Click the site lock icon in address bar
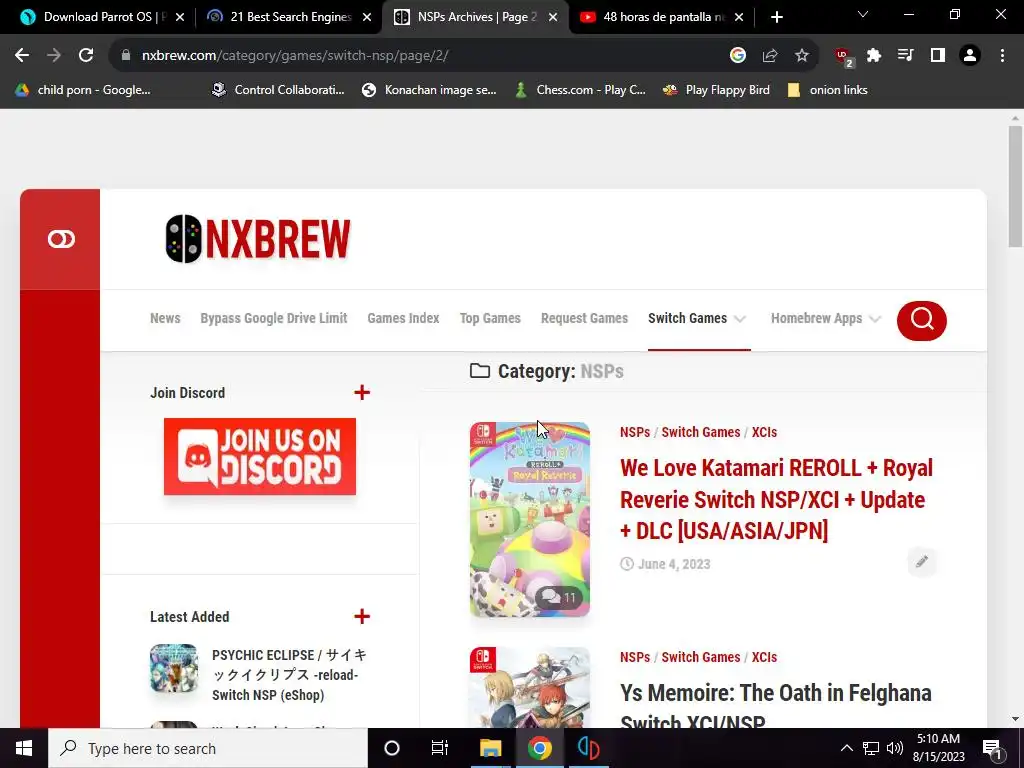The height and width of the screenshot is (768, 1024). click(126, 56)
